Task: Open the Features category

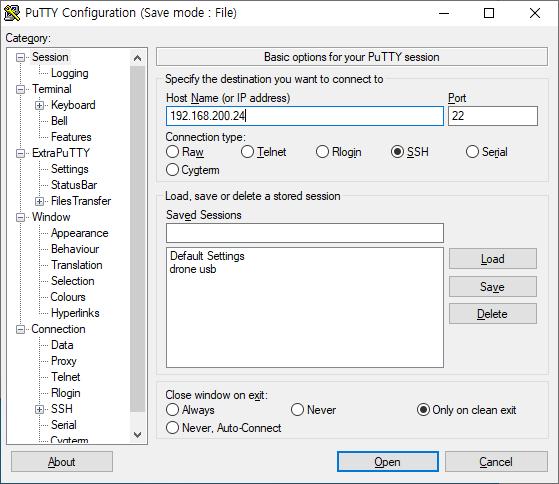Action: 71,137
